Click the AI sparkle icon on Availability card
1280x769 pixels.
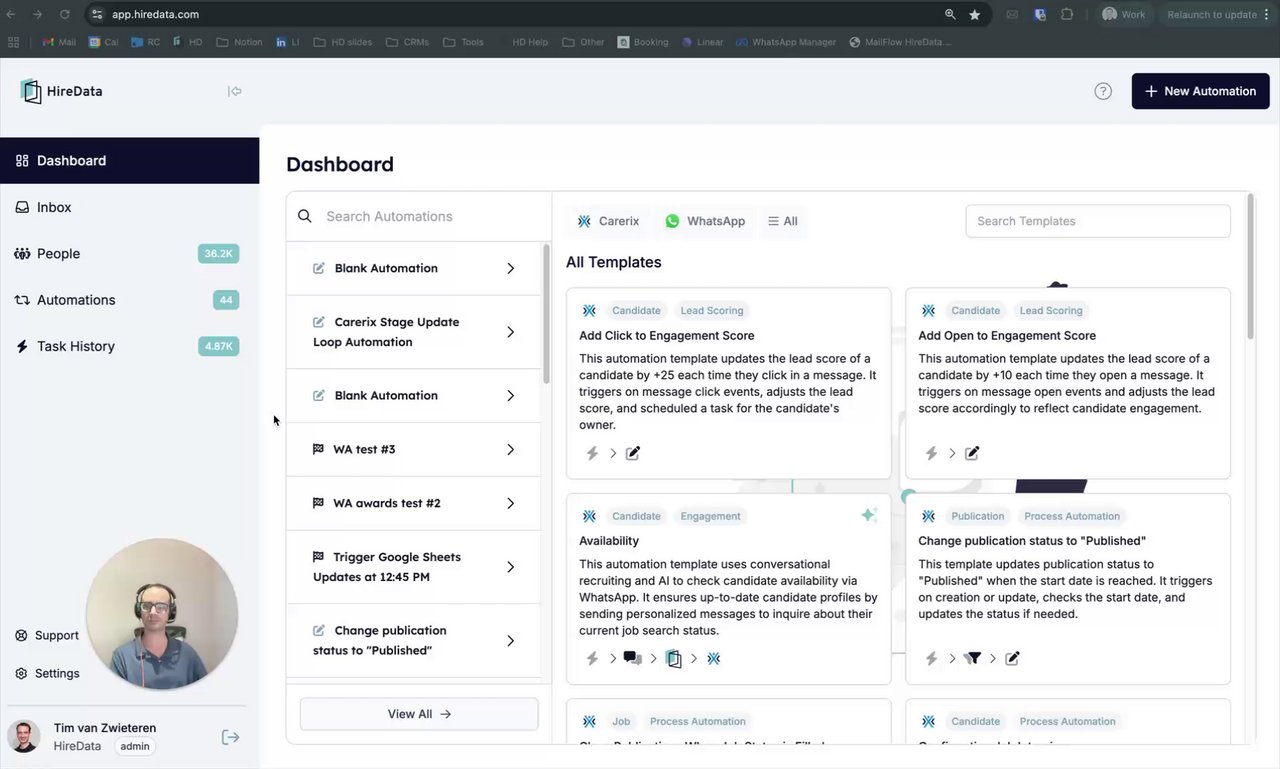tap(869, 515)
